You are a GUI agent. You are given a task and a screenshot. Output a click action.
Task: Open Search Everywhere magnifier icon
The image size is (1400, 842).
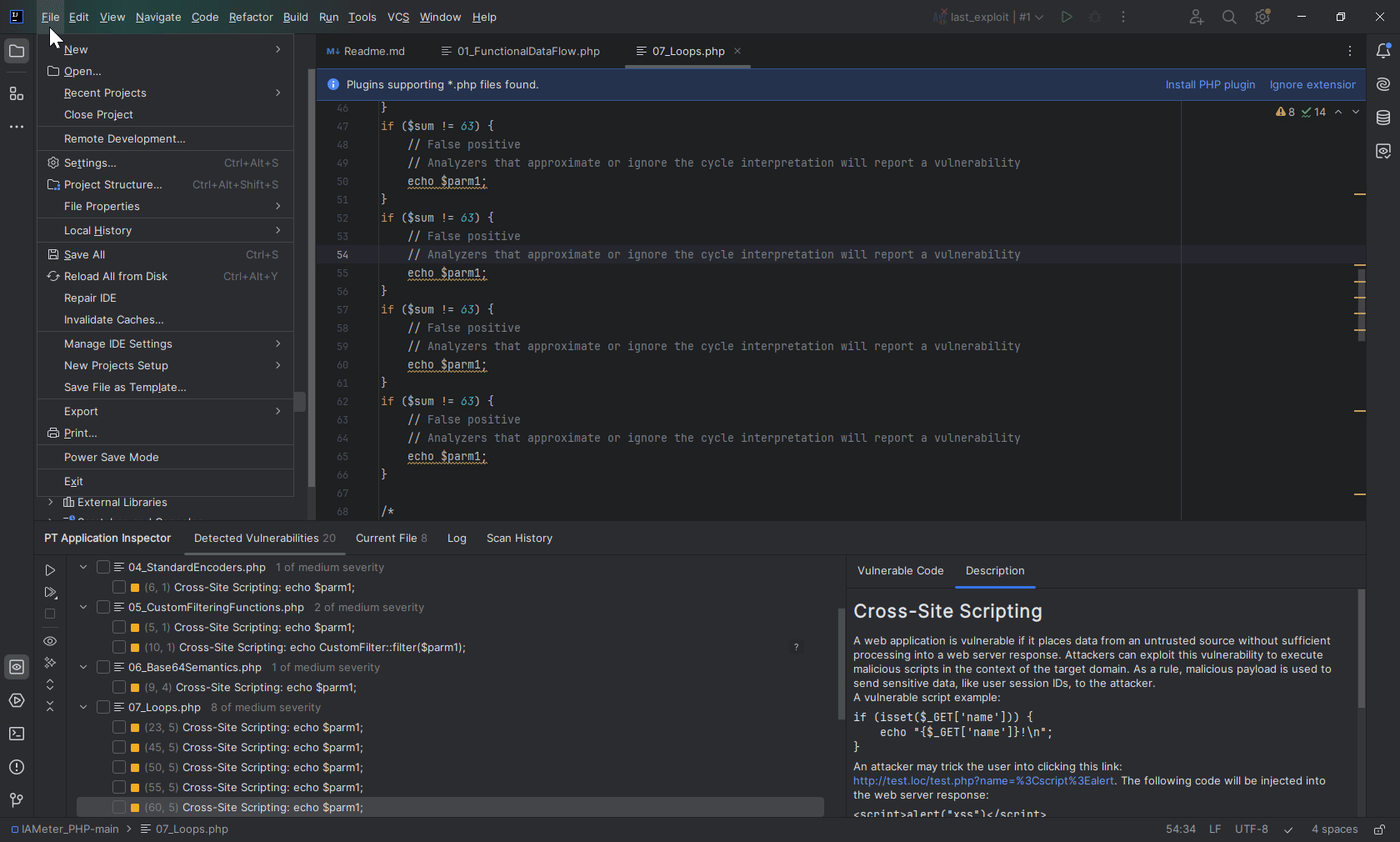[1229, 17]
